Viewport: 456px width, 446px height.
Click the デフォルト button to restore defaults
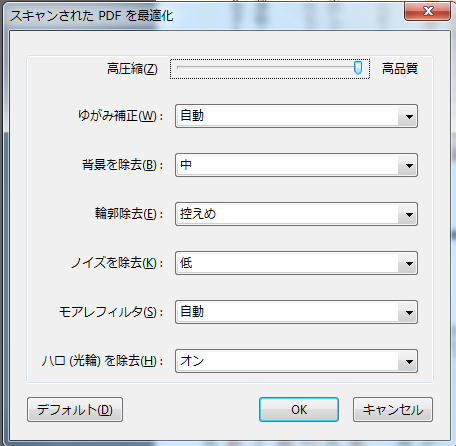tap(75, 410)
